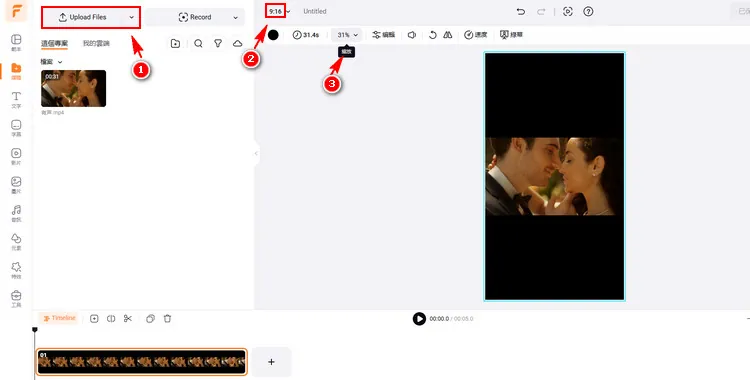Switch to the My Cloud tab
The height and width of the screenshot is (380, 750).
96,44
